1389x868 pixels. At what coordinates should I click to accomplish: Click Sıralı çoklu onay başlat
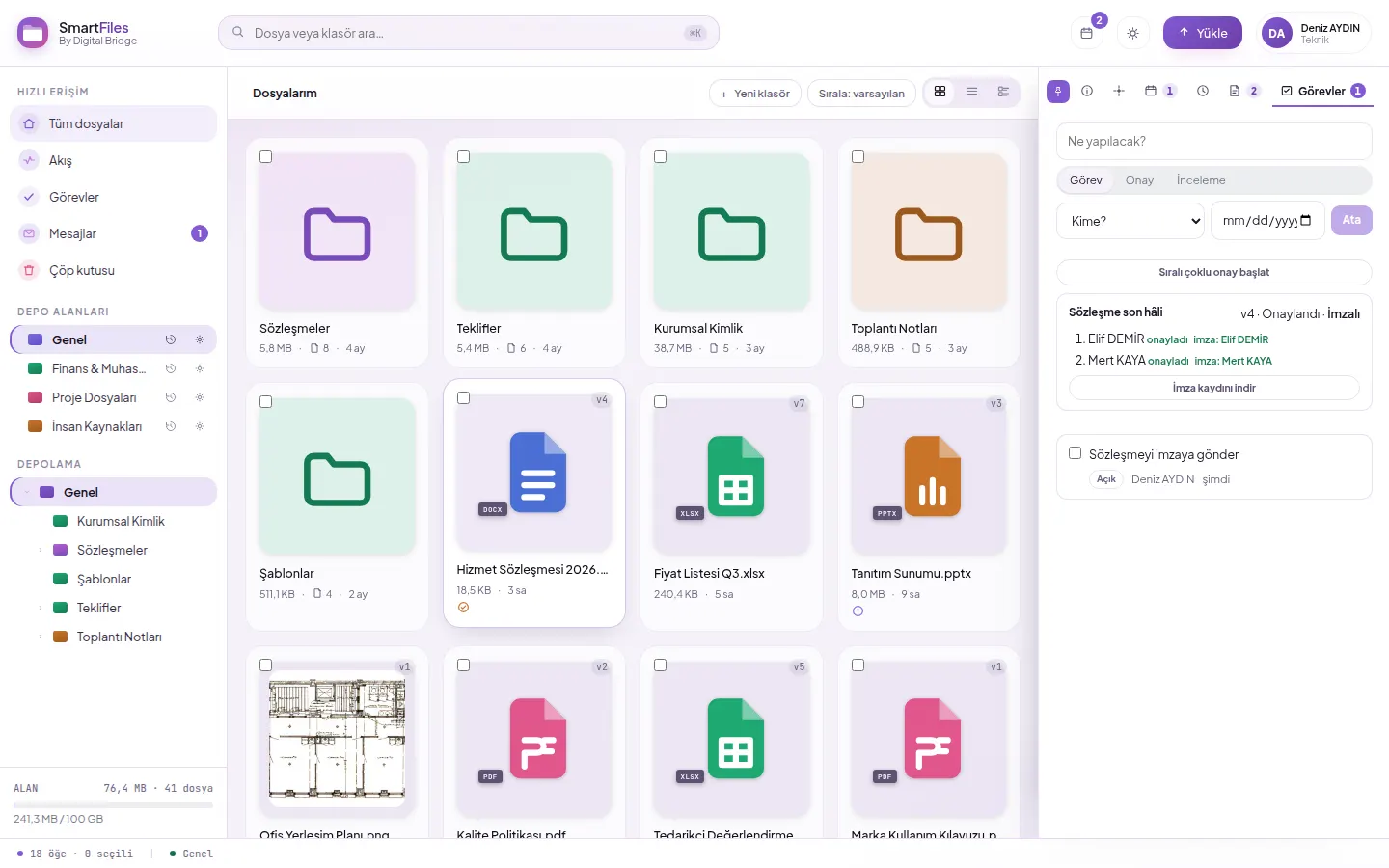pyautogui.click(x=1213, y=272)
